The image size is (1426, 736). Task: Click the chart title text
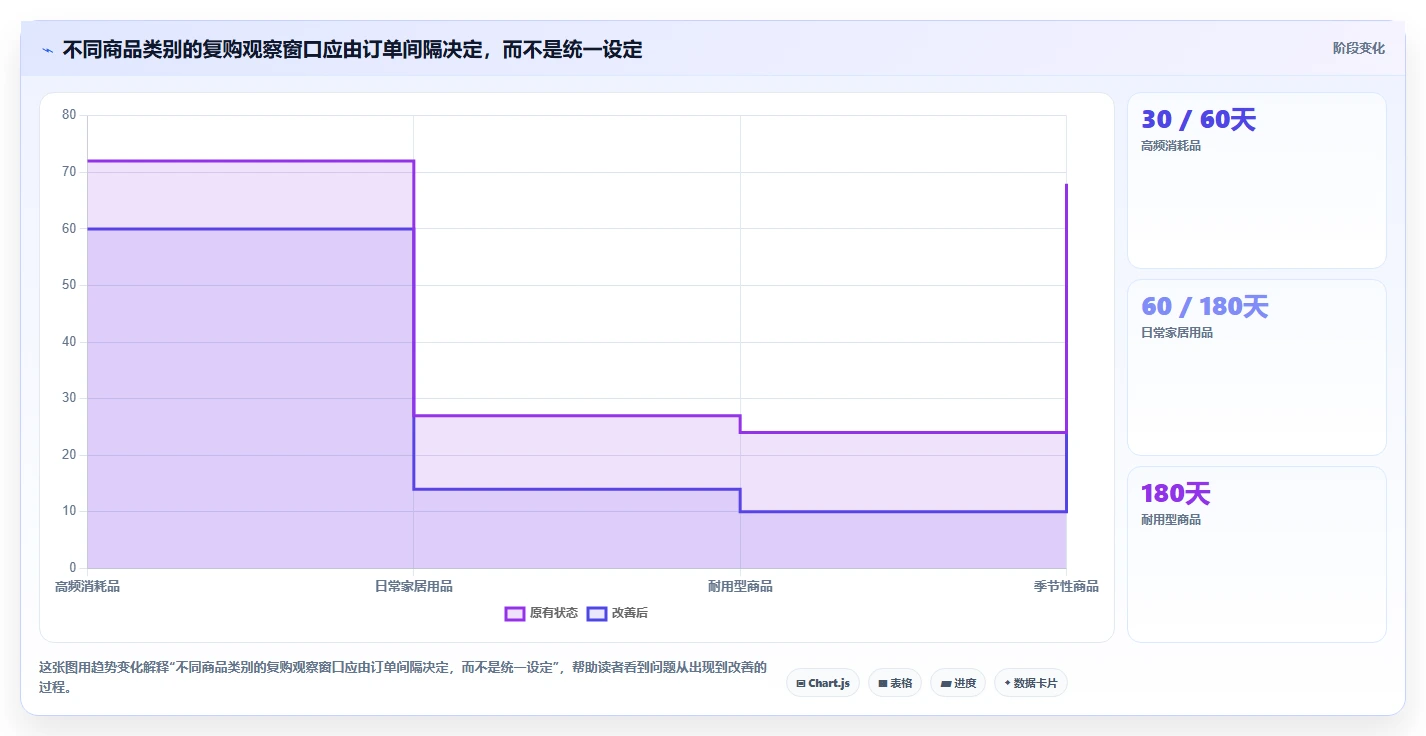[x=352, y=49]
